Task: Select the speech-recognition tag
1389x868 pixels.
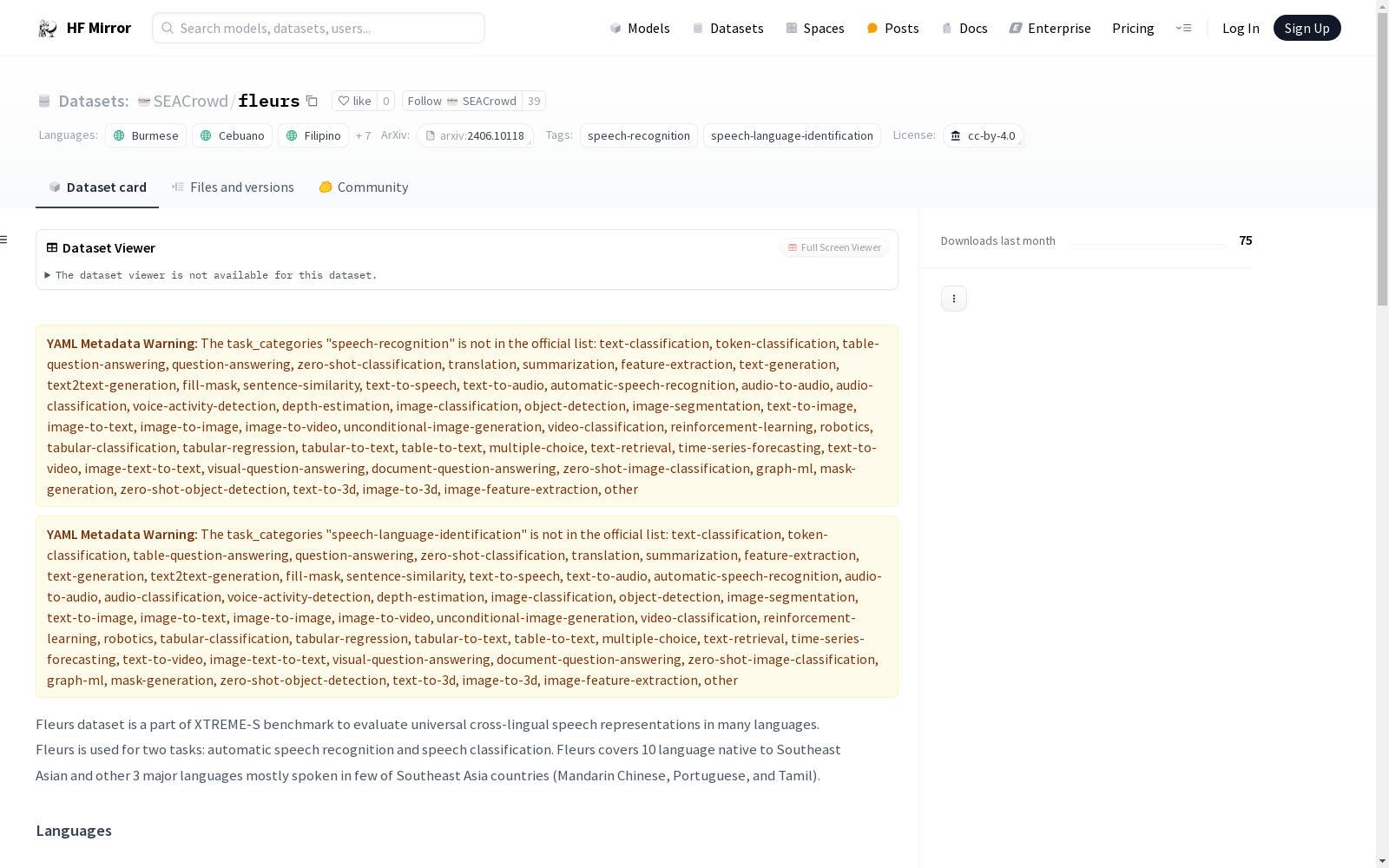Action: (639, 135)
